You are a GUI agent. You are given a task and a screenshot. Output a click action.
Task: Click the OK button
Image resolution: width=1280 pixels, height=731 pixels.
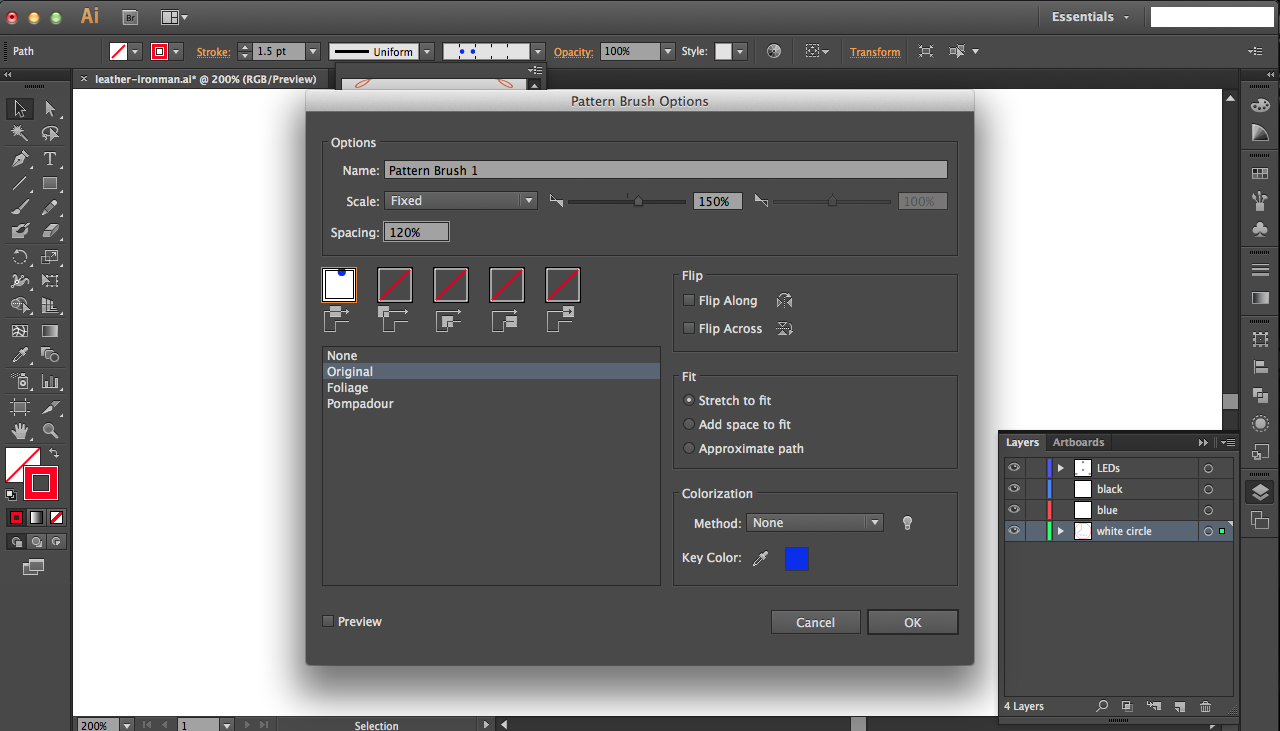[x=913, y=622]
